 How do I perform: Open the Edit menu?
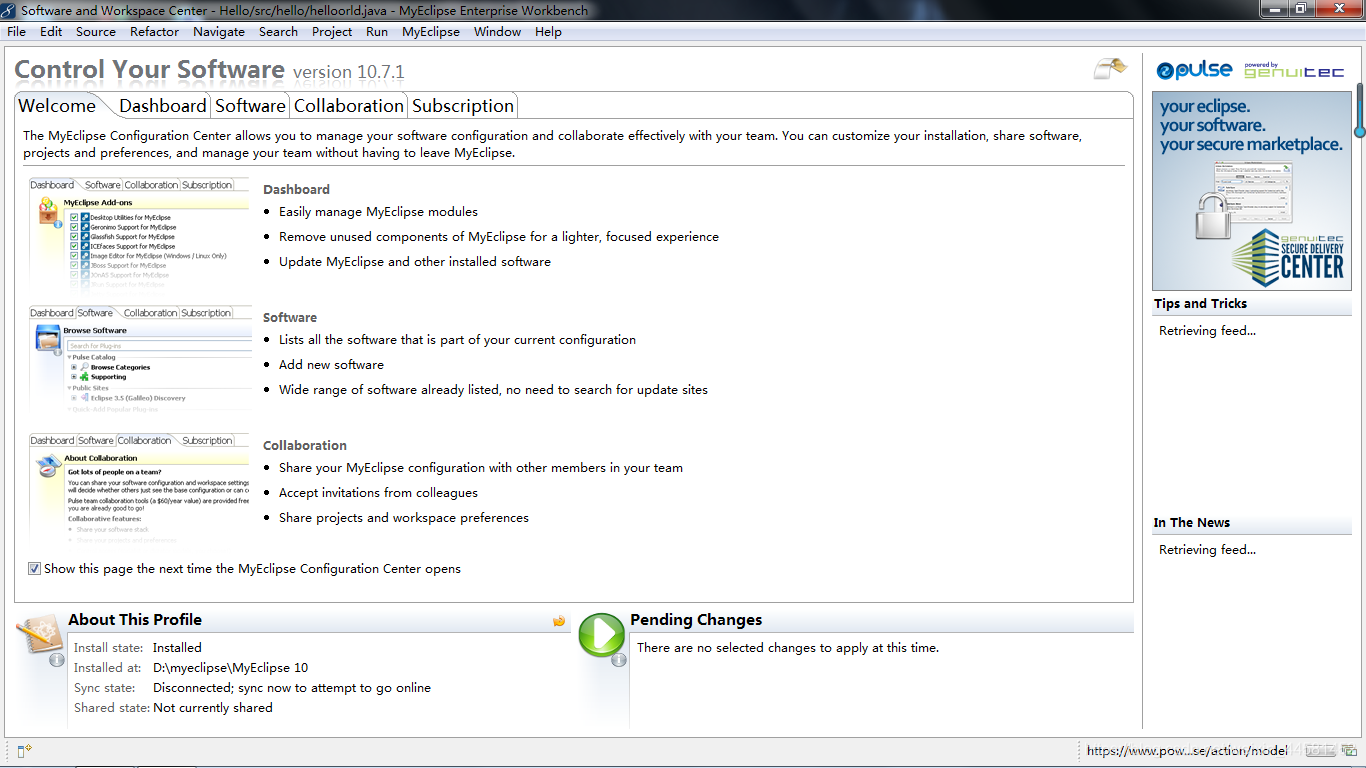(51, 31)
